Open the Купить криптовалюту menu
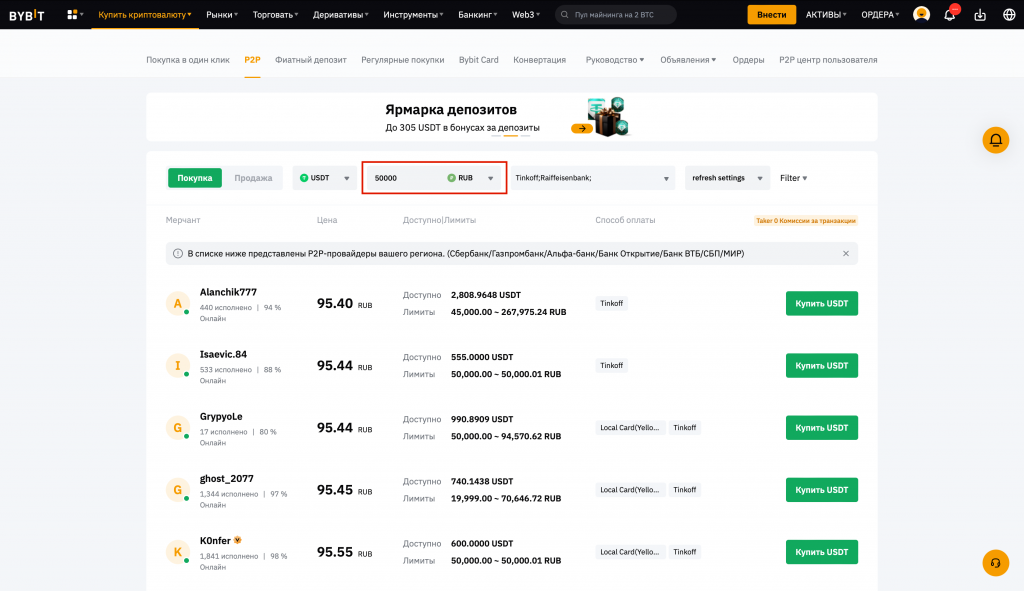Image resolution: width=1024 pixels, height=591 pixels. click(x=144, y=14)
